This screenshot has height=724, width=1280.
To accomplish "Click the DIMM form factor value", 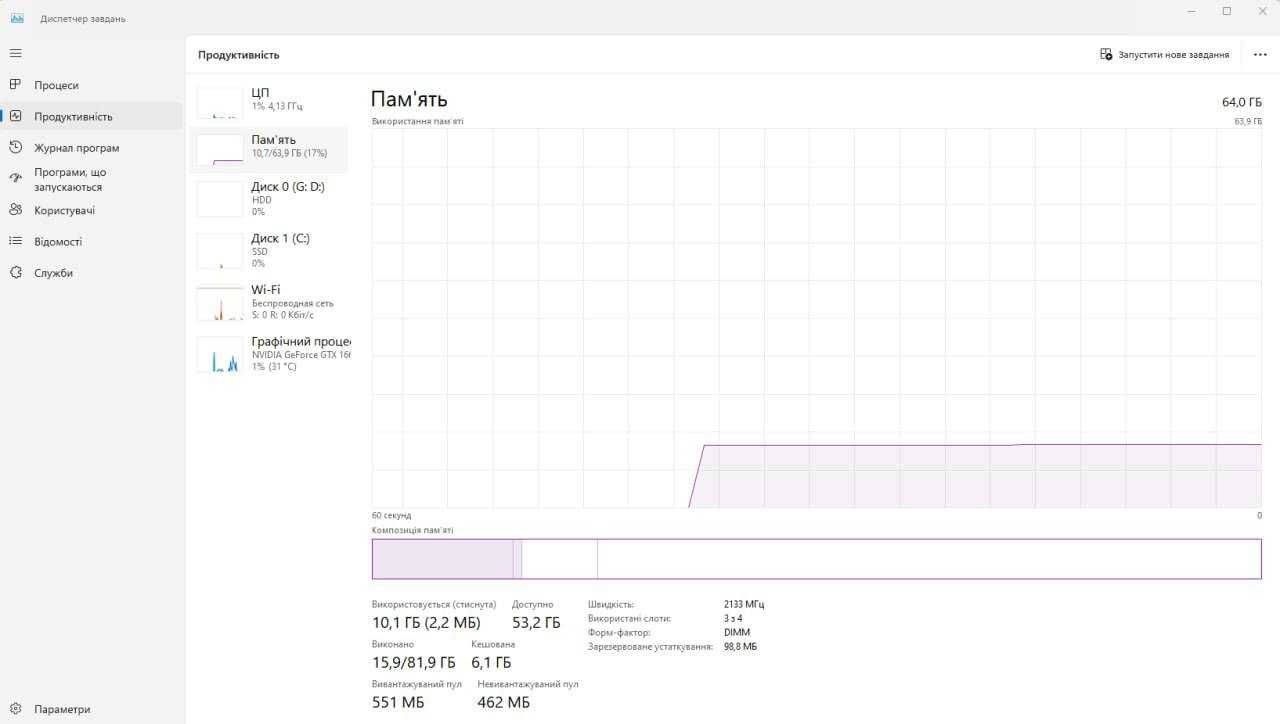I will click(x=736, y=632).
